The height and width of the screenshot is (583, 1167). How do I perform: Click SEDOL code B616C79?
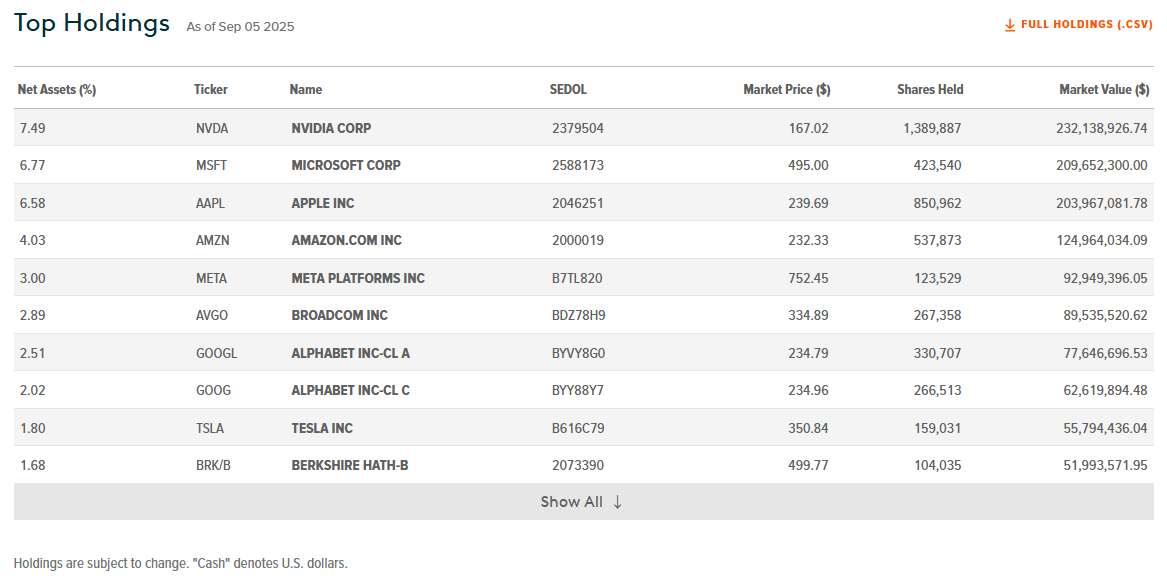578,428
